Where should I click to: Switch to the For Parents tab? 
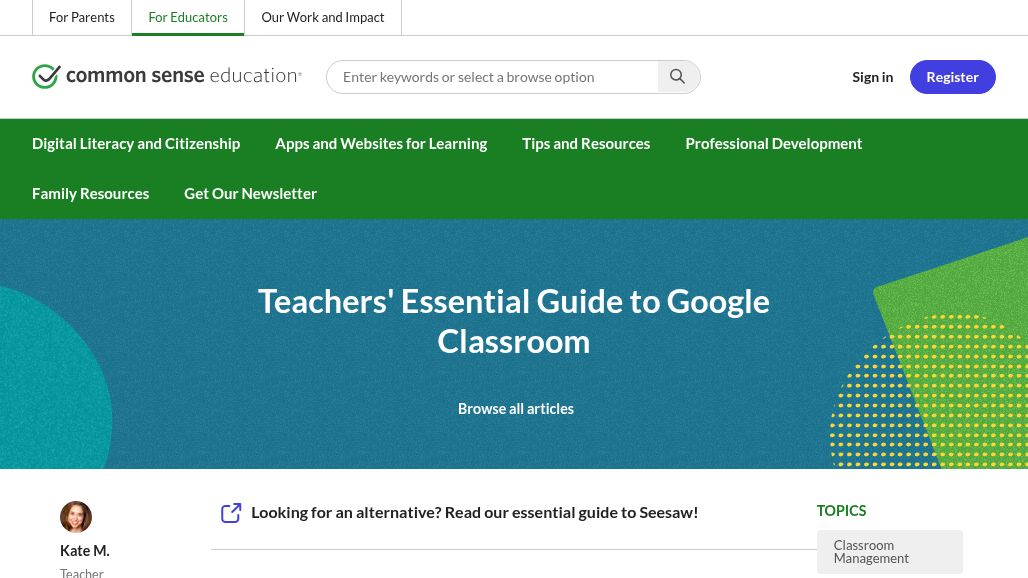coord(82,17)
